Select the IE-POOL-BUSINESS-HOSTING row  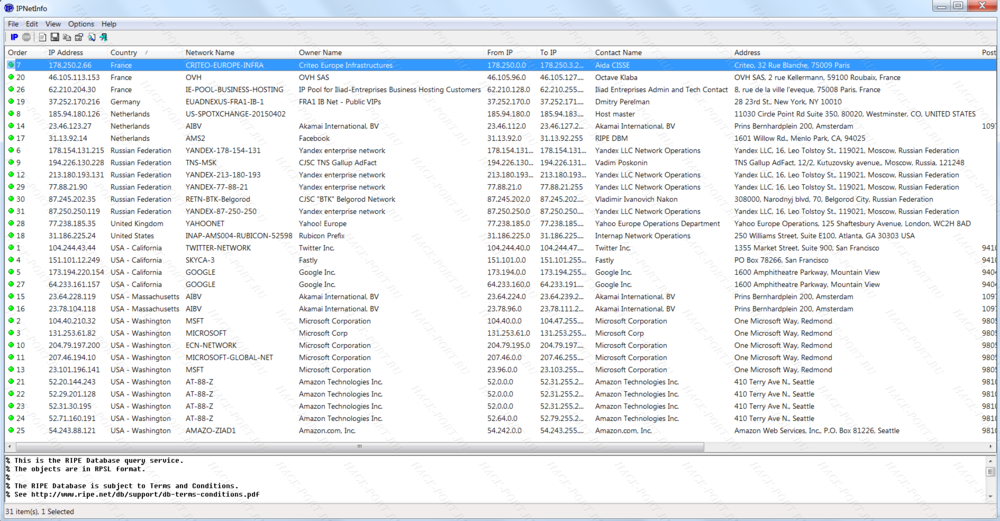pyautogui.click(x=501, y=89)
